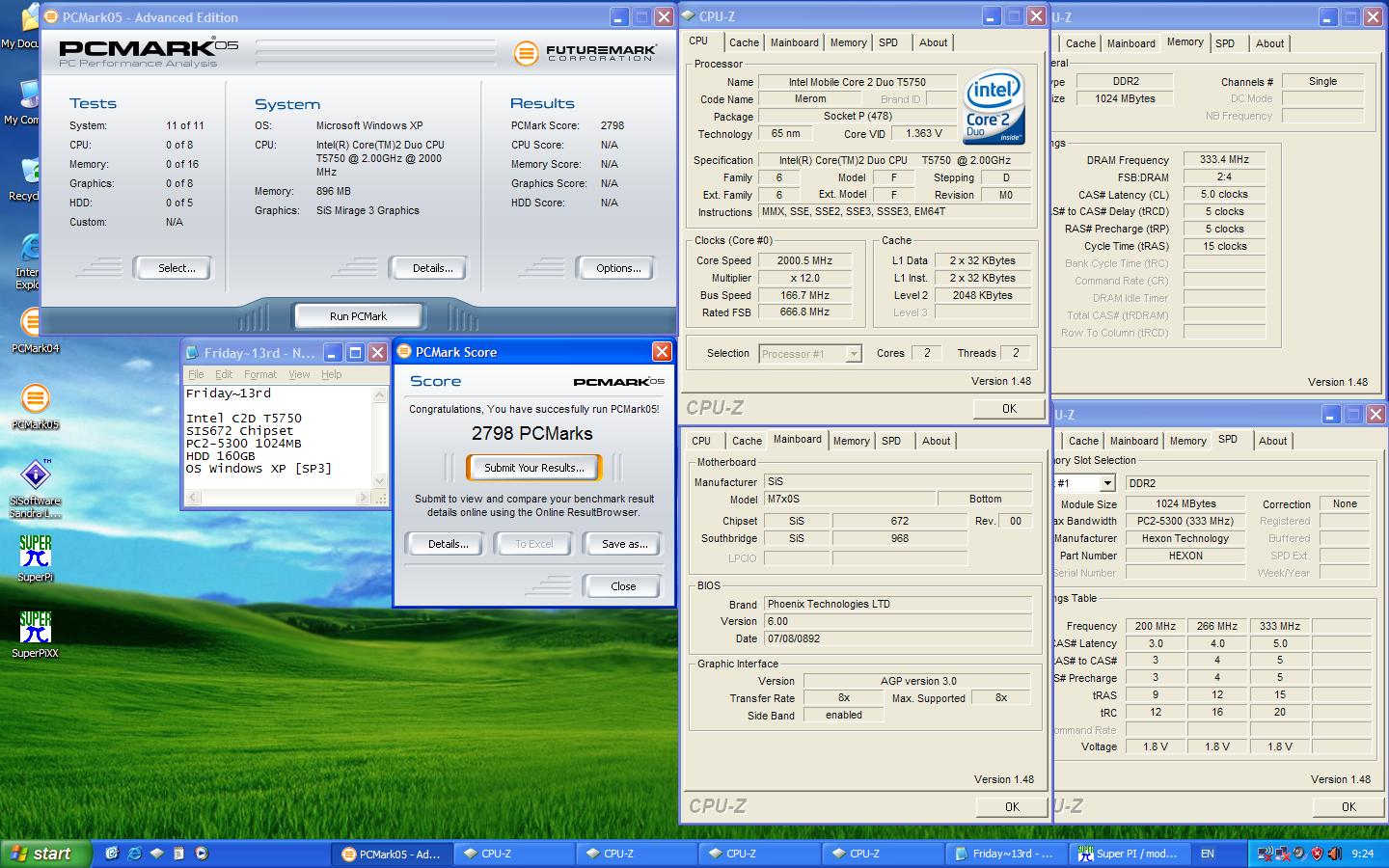This screenshot has height=868, width=1389.
Task: Open Mainboard tab in top CPU-Z window
Action: pos(795,42)
